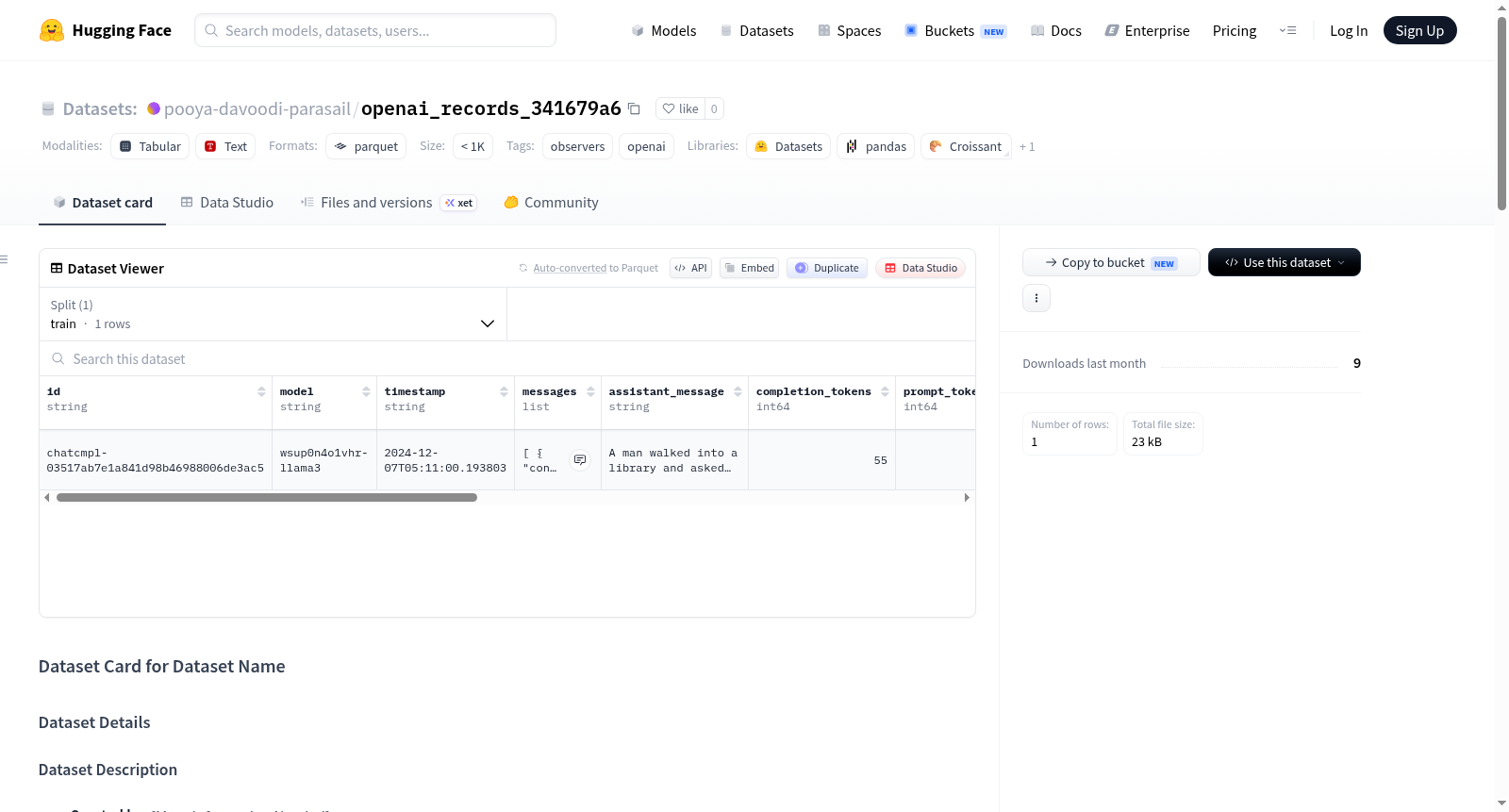The height and width of the screenshot is (812, 1509).
Task: Open the pooya-davoodi-parasail profile link
Action: (257, 108)
